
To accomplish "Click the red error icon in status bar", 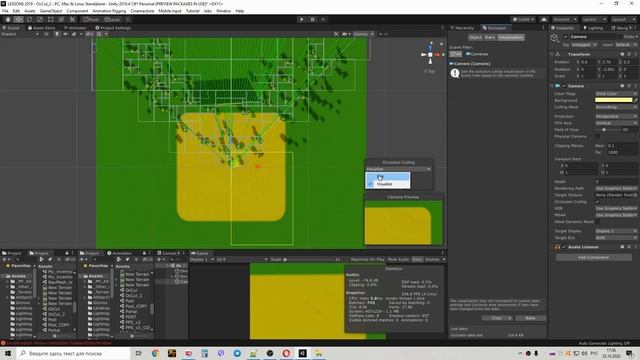I will [3, 343].
